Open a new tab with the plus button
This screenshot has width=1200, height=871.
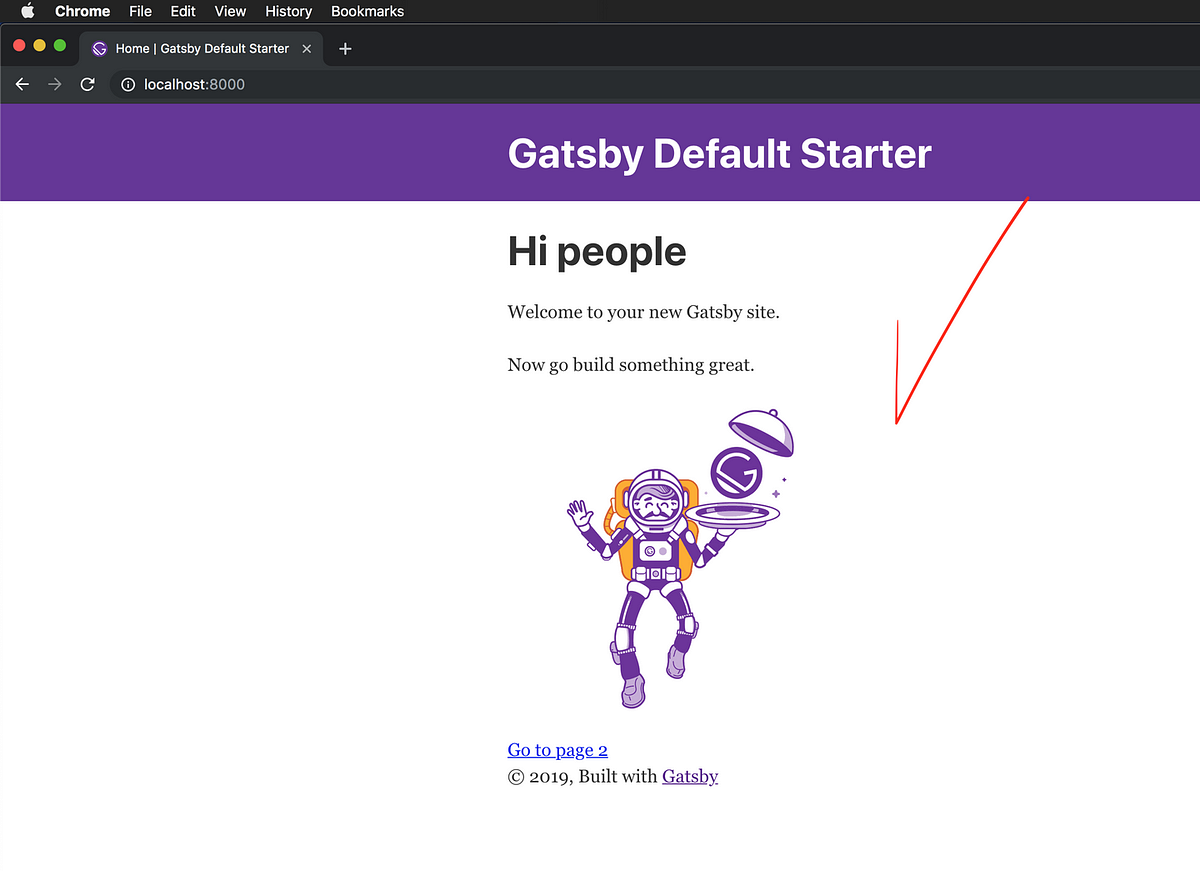click(x=345, y=47)
